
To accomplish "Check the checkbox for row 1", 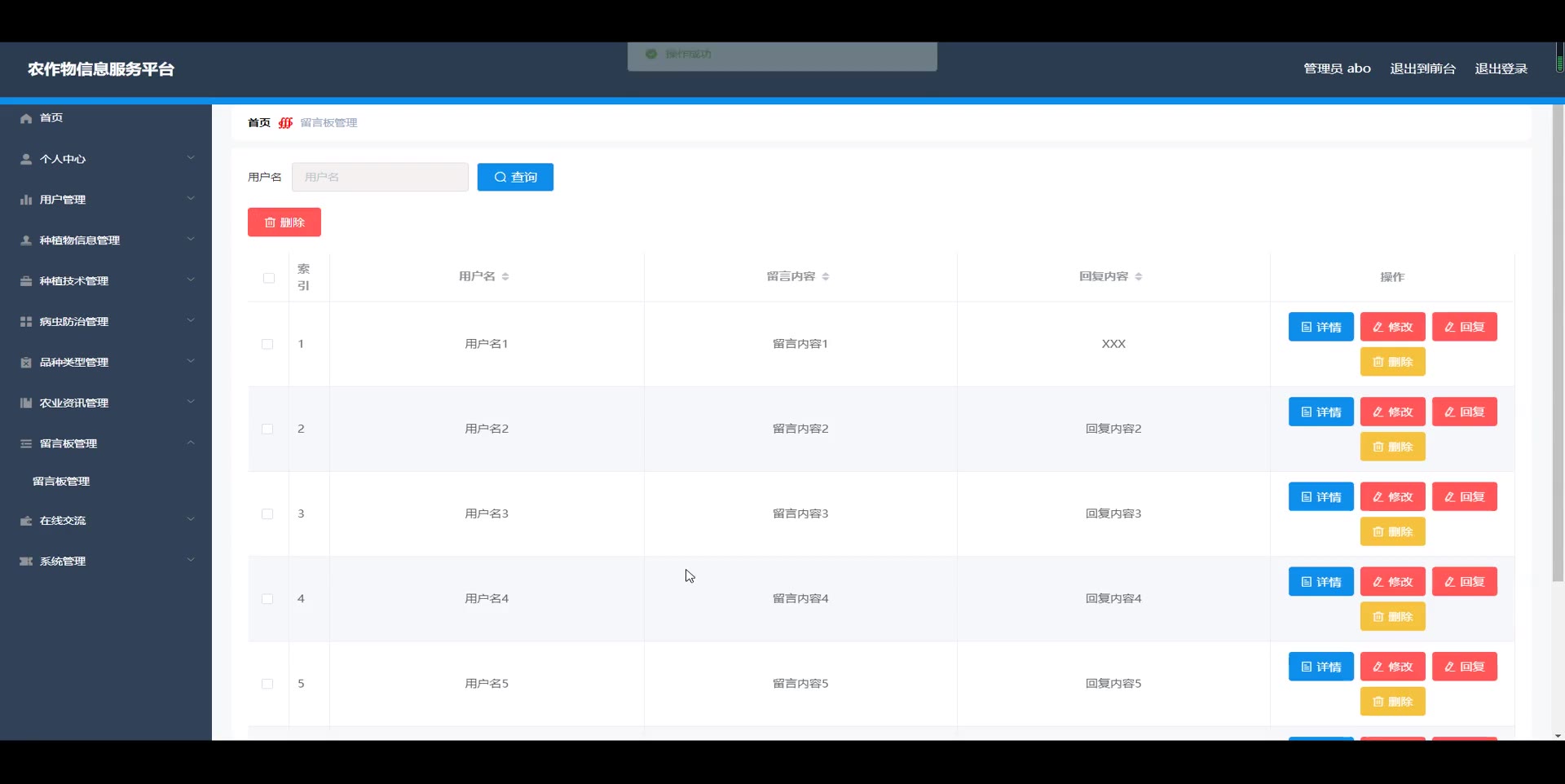I will pos(267,344).
